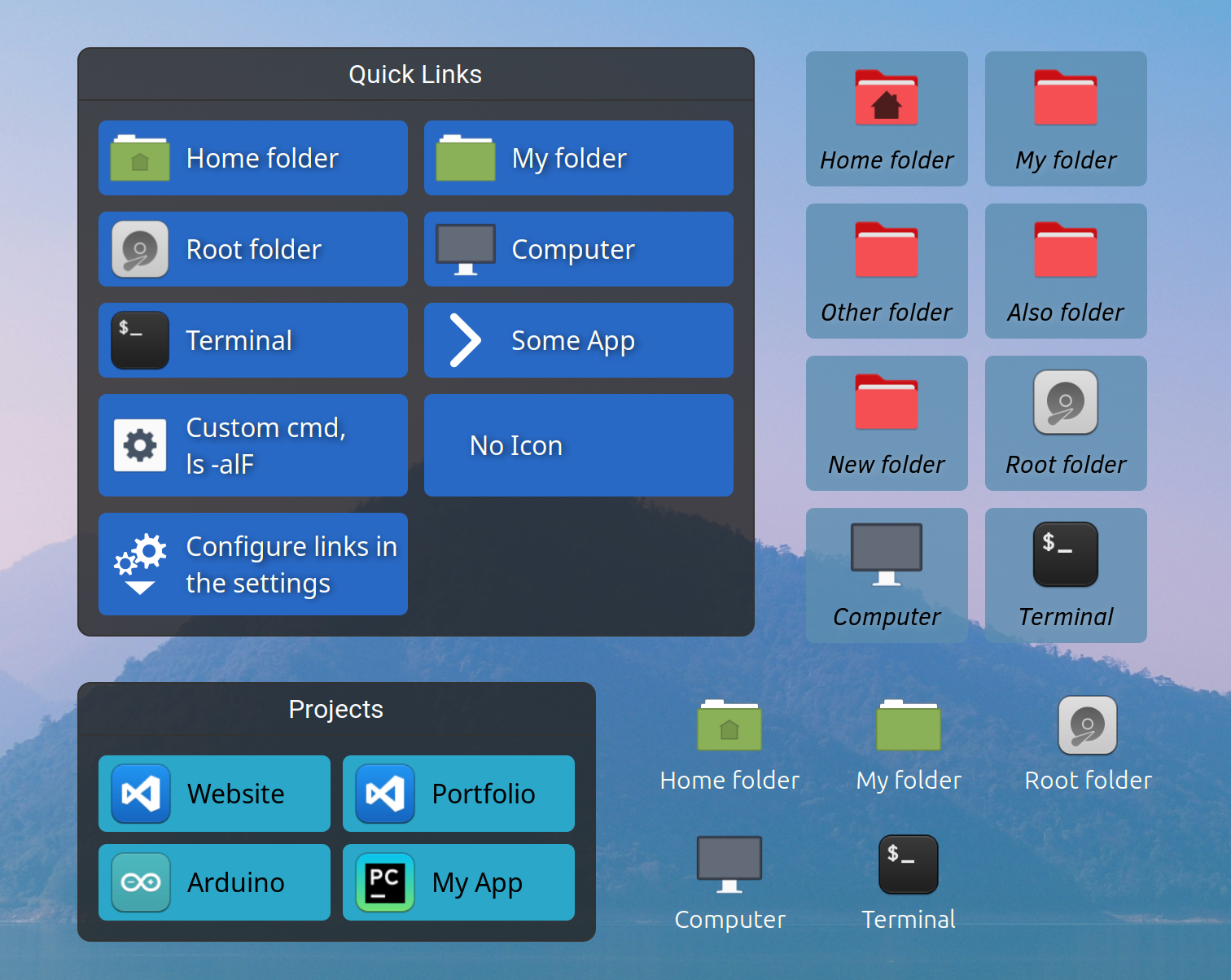Viewport: 1231px width, 980px height.
Task: Launch Some App in Quick Links
Action: click(579, 340)
